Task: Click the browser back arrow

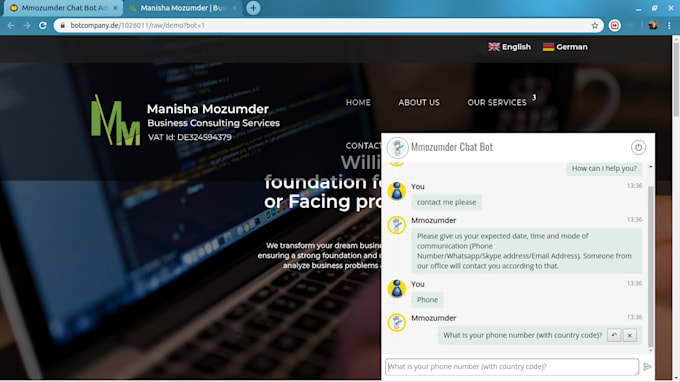Action: tap(11, 26)
